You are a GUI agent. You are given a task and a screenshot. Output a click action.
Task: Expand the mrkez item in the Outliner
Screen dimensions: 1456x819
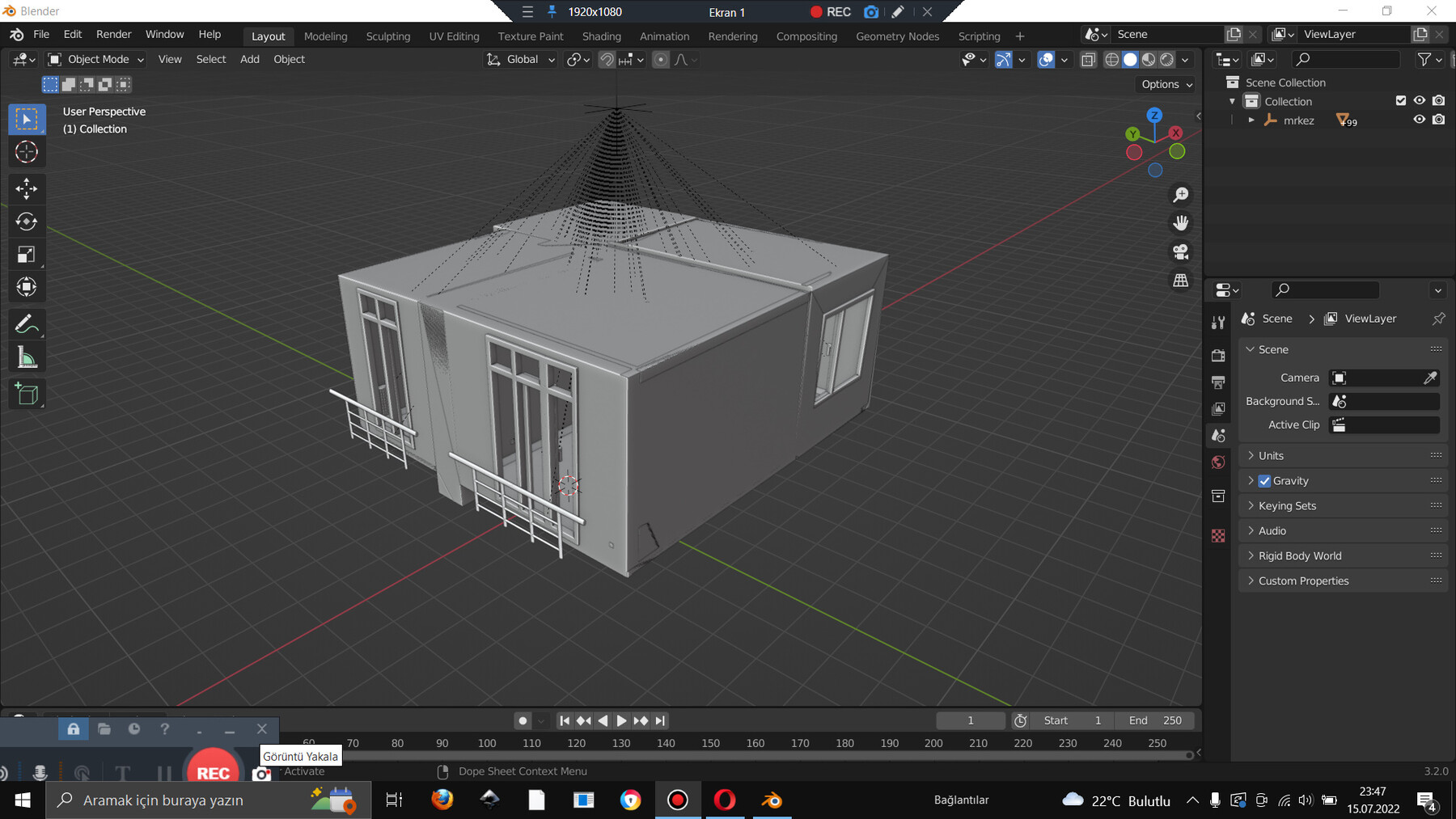(1251, 119)
